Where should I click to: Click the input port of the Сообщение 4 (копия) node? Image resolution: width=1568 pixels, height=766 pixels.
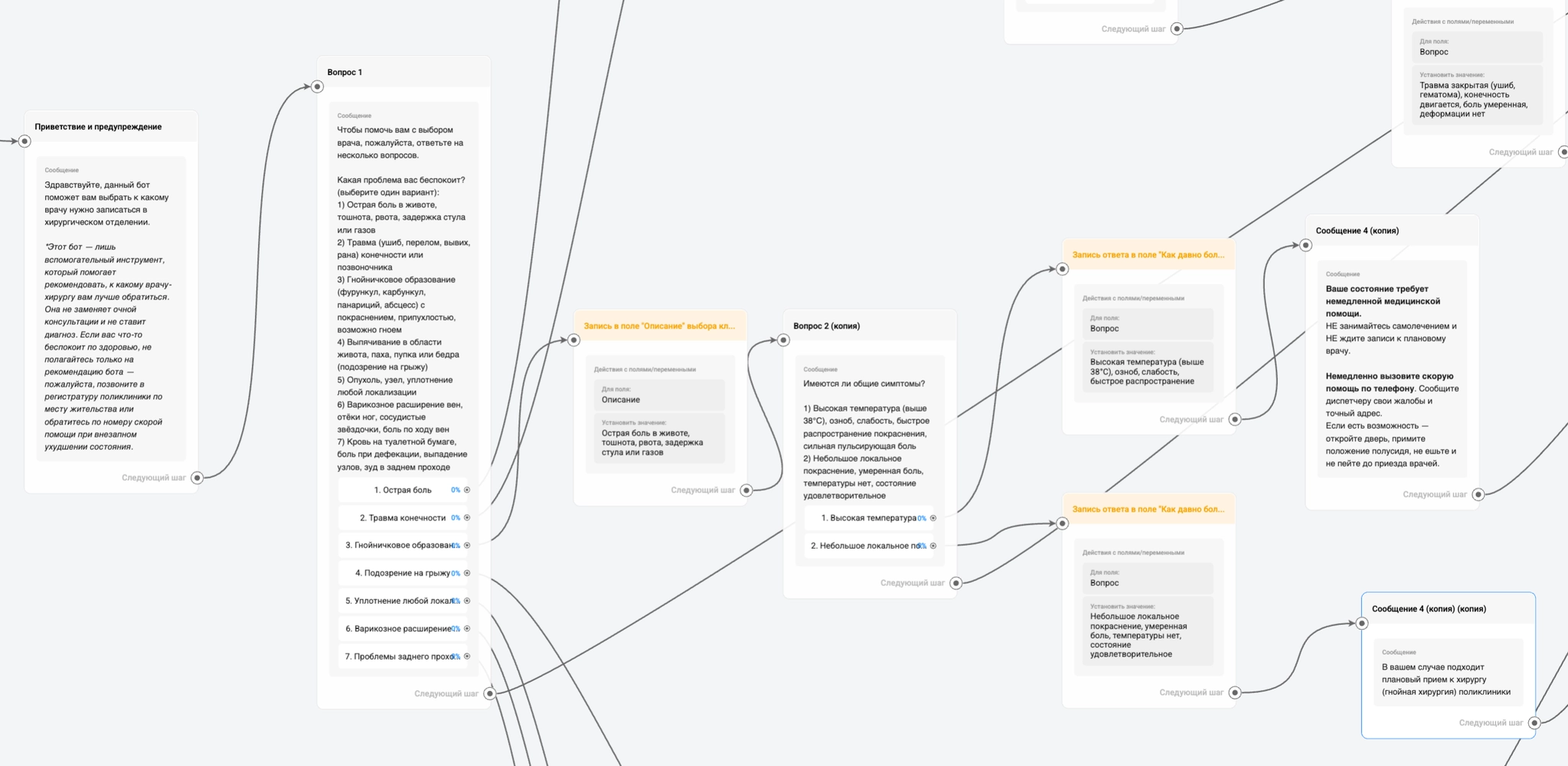click(x=1305, y=246)
